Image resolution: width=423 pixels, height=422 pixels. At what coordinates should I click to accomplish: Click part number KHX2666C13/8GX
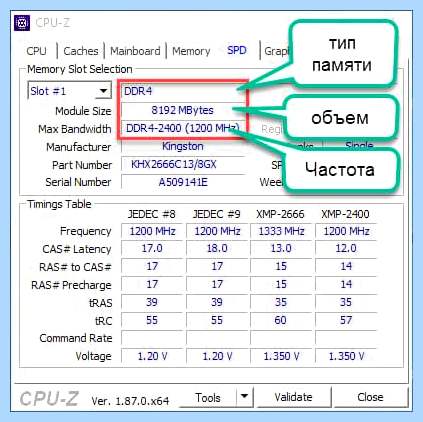174,164
